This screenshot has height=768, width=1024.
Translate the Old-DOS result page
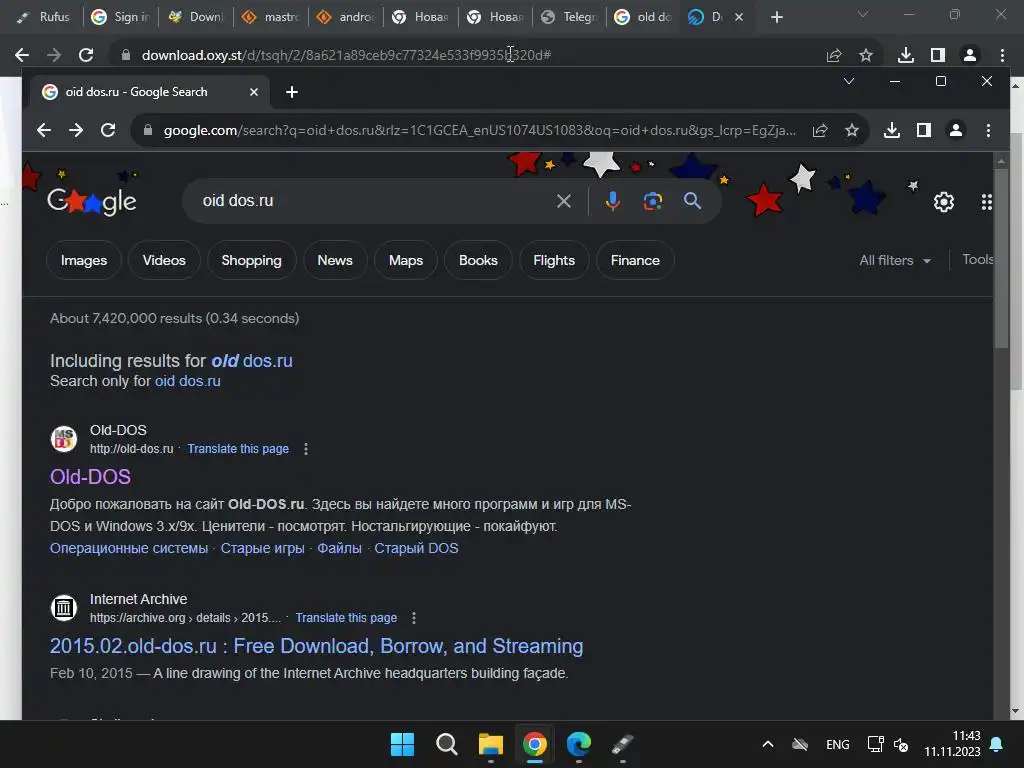point(238,449)
